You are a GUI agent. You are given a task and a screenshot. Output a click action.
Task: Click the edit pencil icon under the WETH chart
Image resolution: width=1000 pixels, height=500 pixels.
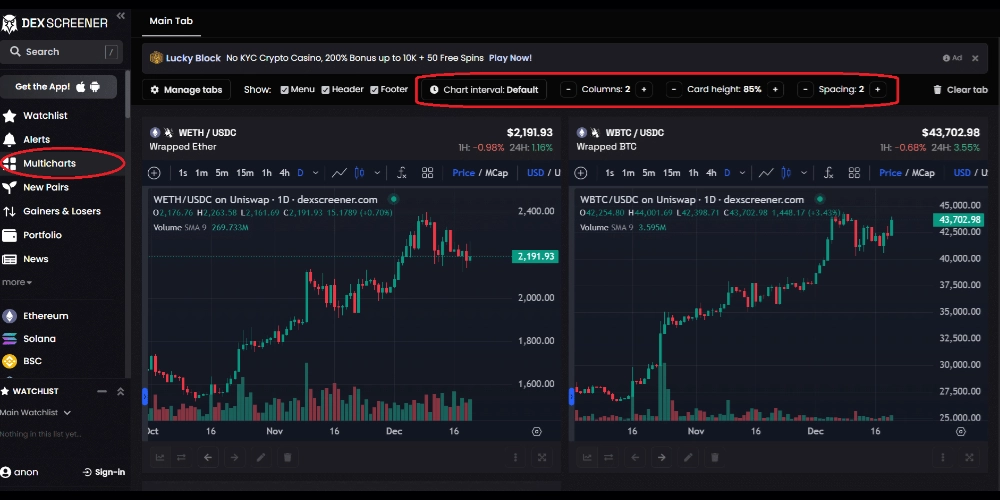pos(261,457)
